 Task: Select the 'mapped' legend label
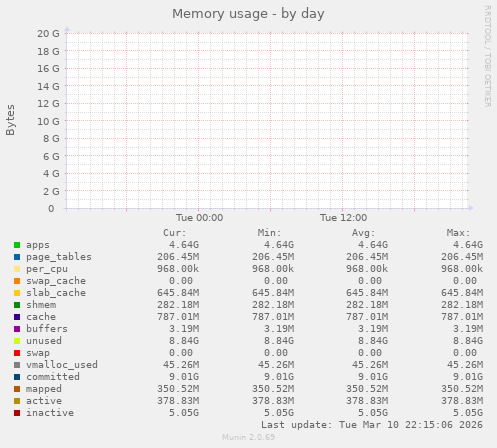coord(44,389)
